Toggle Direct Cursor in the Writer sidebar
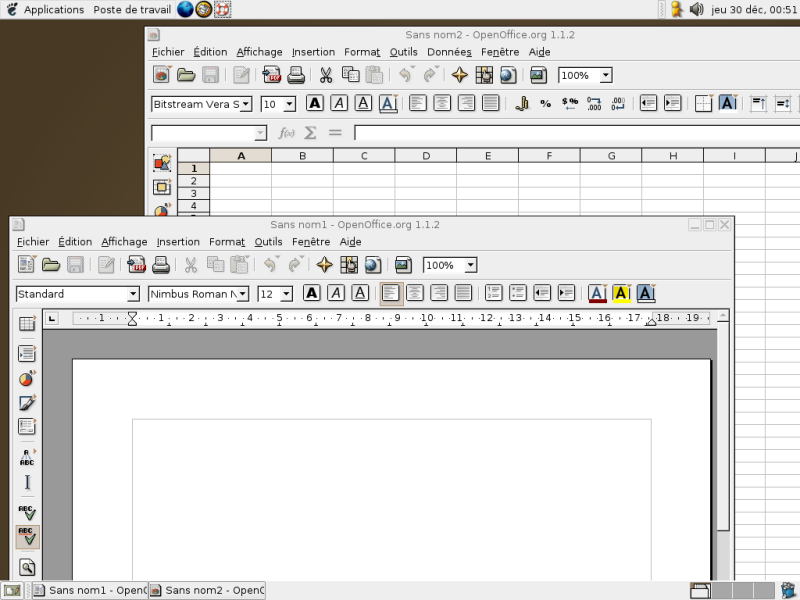 (27, 482)
